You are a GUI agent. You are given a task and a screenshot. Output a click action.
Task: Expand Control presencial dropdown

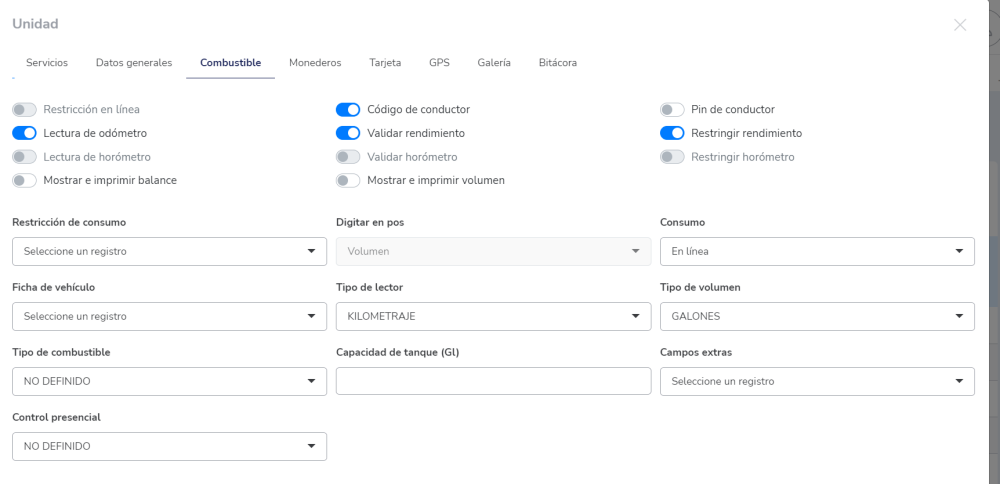pyautogui.click(x=169, y=447)
